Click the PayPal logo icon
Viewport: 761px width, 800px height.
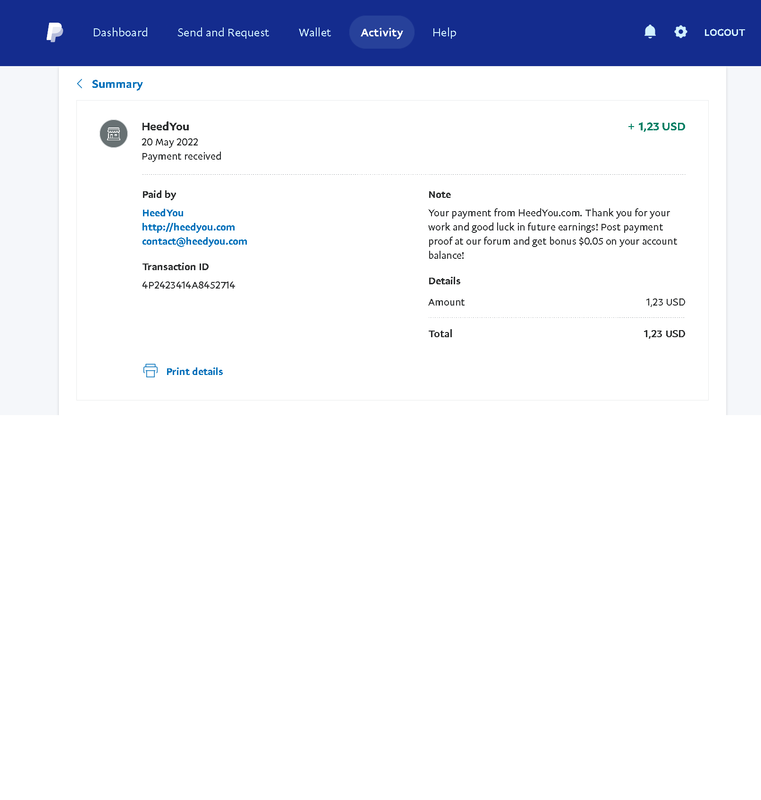55,32
